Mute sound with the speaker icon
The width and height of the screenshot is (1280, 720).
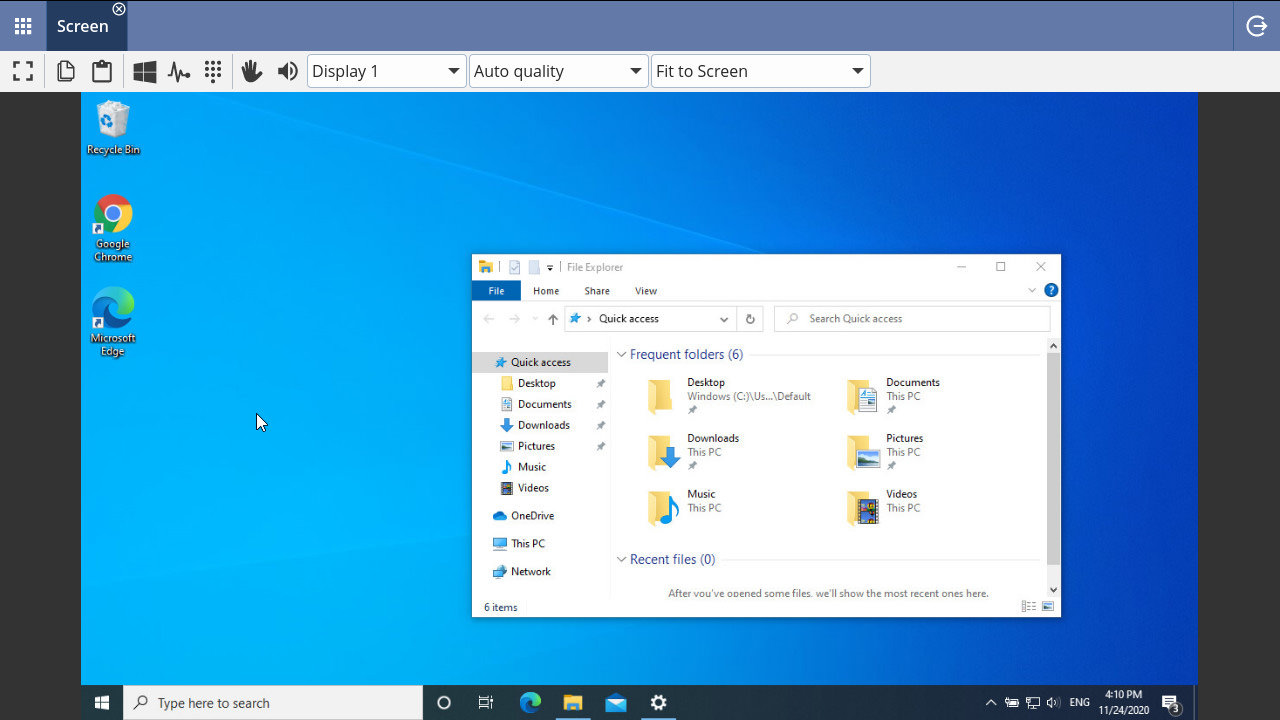pyautogui.click(x=287, y=70)
